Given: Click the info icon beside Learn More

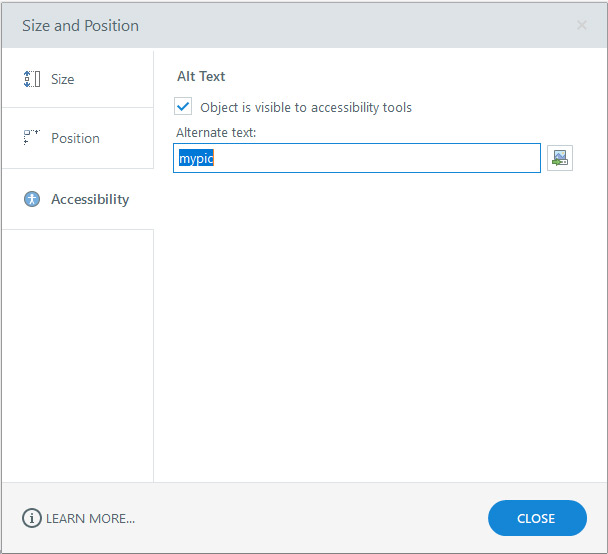Looking at the screenshot, I should click(x=31, y=518).
